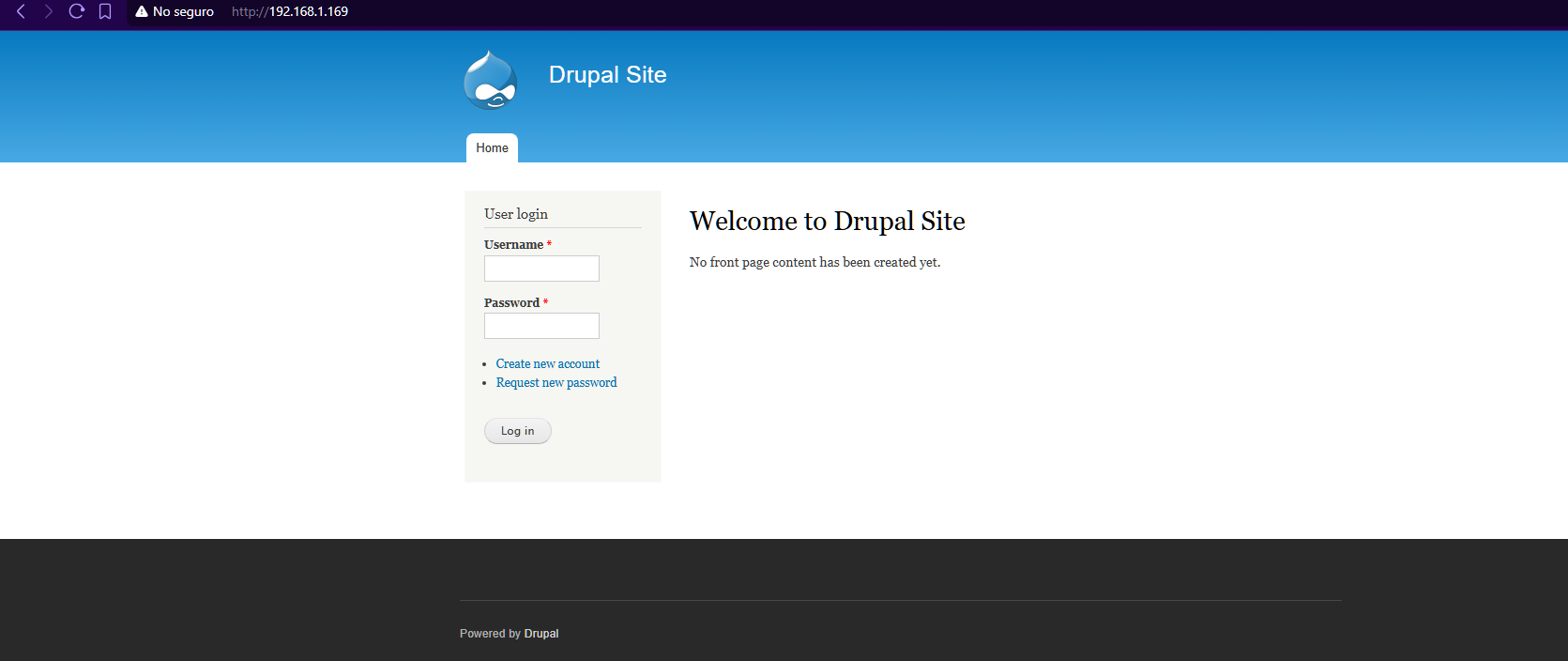The image size is (1568, 661).
Task: Select the address bar URL 192.168.1.169
Action: [x=290, y=11]
